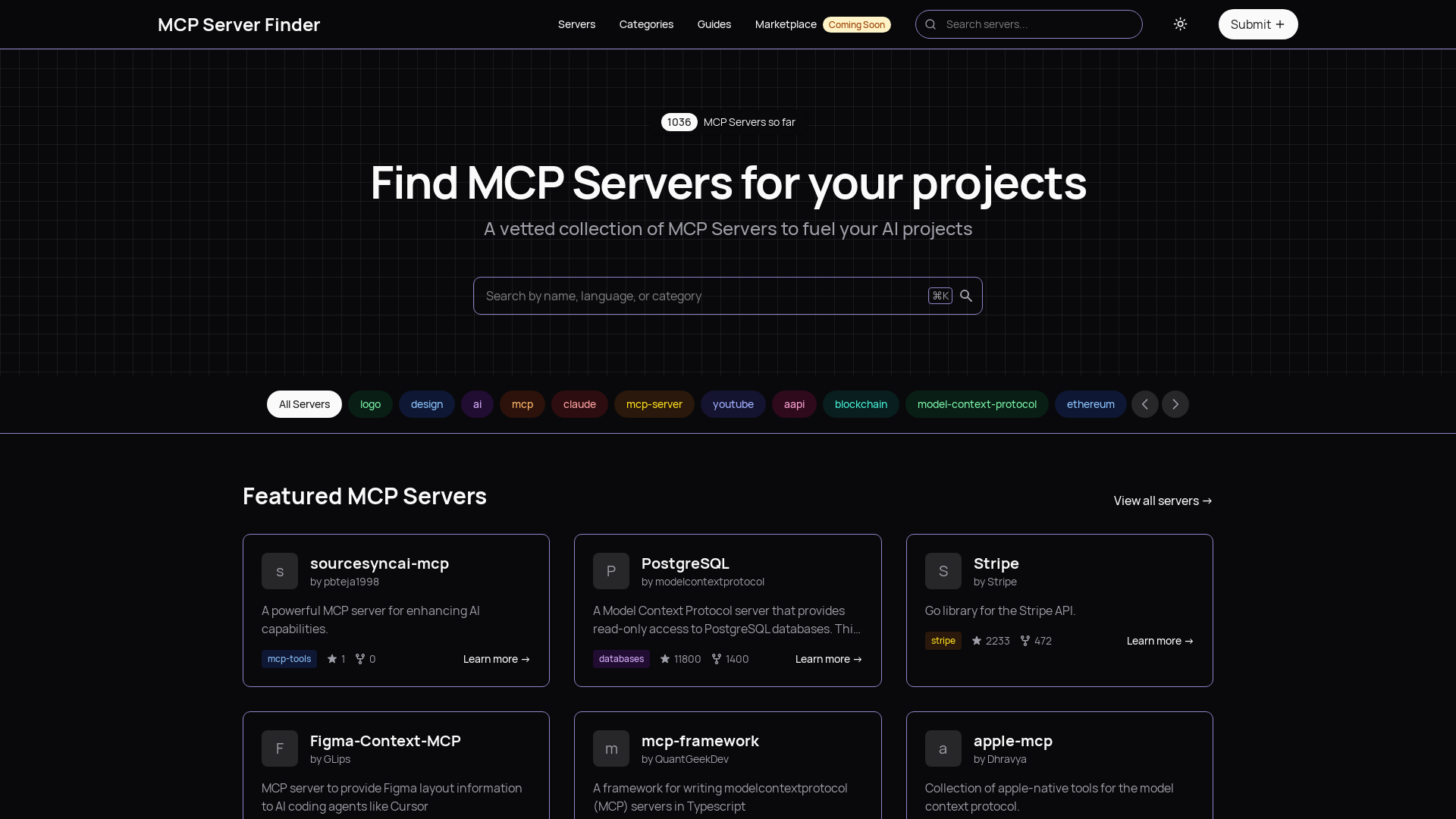Select the ai category chip
Viewport: 1456px width, 819px height.
[x=477, y=404]
